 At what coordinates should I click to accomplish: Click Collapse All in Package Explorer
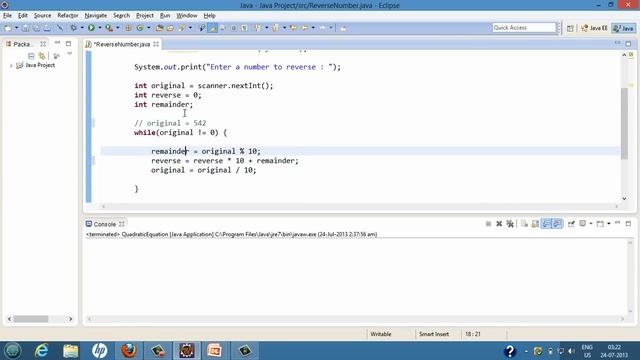31,56
